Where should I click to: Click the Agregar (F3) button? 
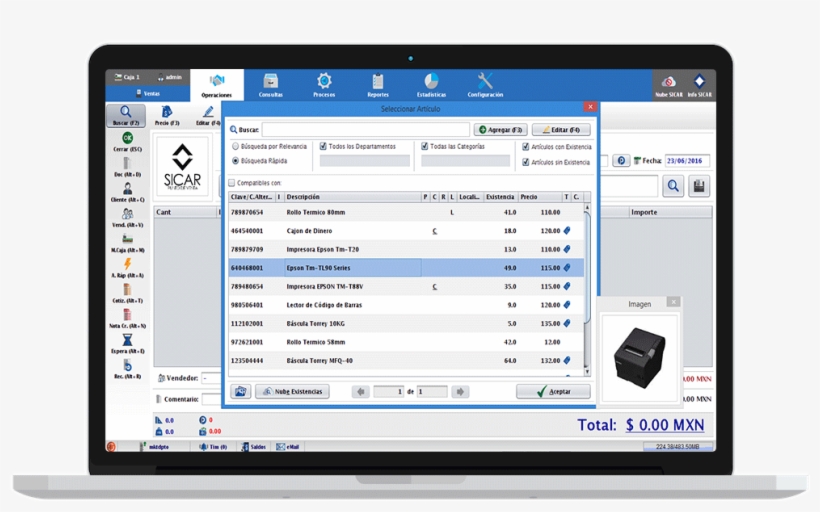(500, 130)
